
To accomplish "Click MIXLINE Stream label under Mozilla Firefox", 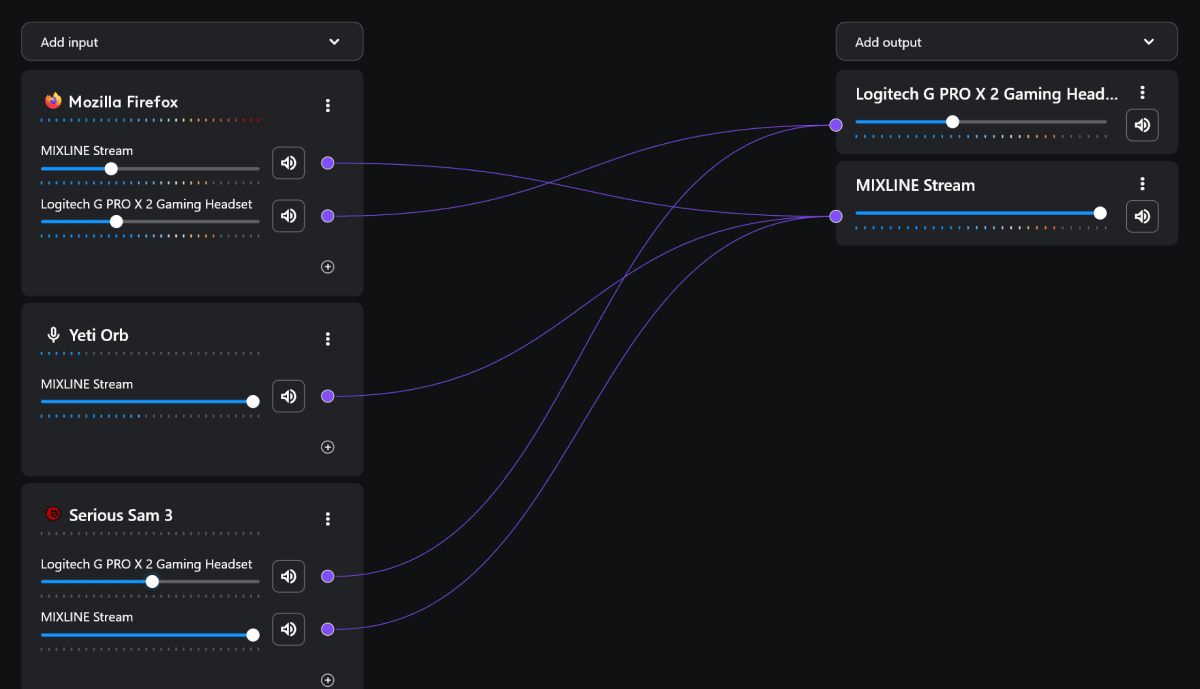I will coord(87,151).
